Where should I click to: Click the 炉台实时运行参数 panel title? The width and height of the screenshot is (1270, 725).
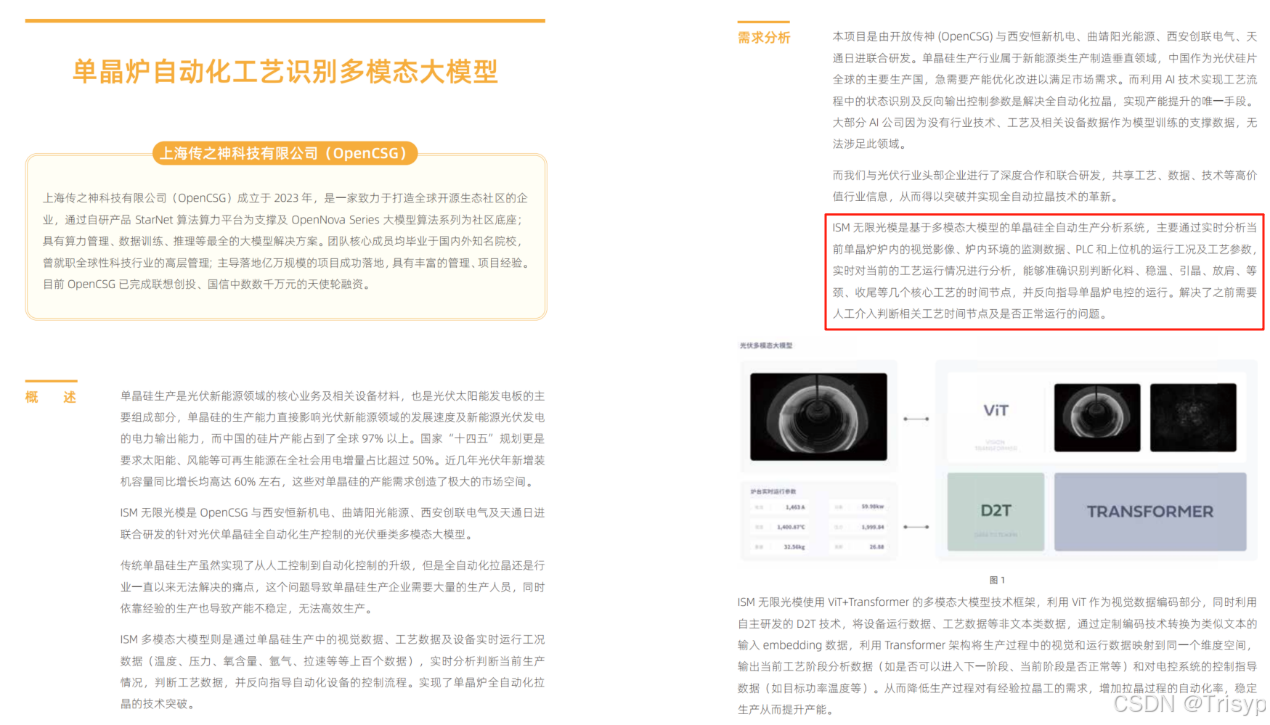[x=773, y=491]
